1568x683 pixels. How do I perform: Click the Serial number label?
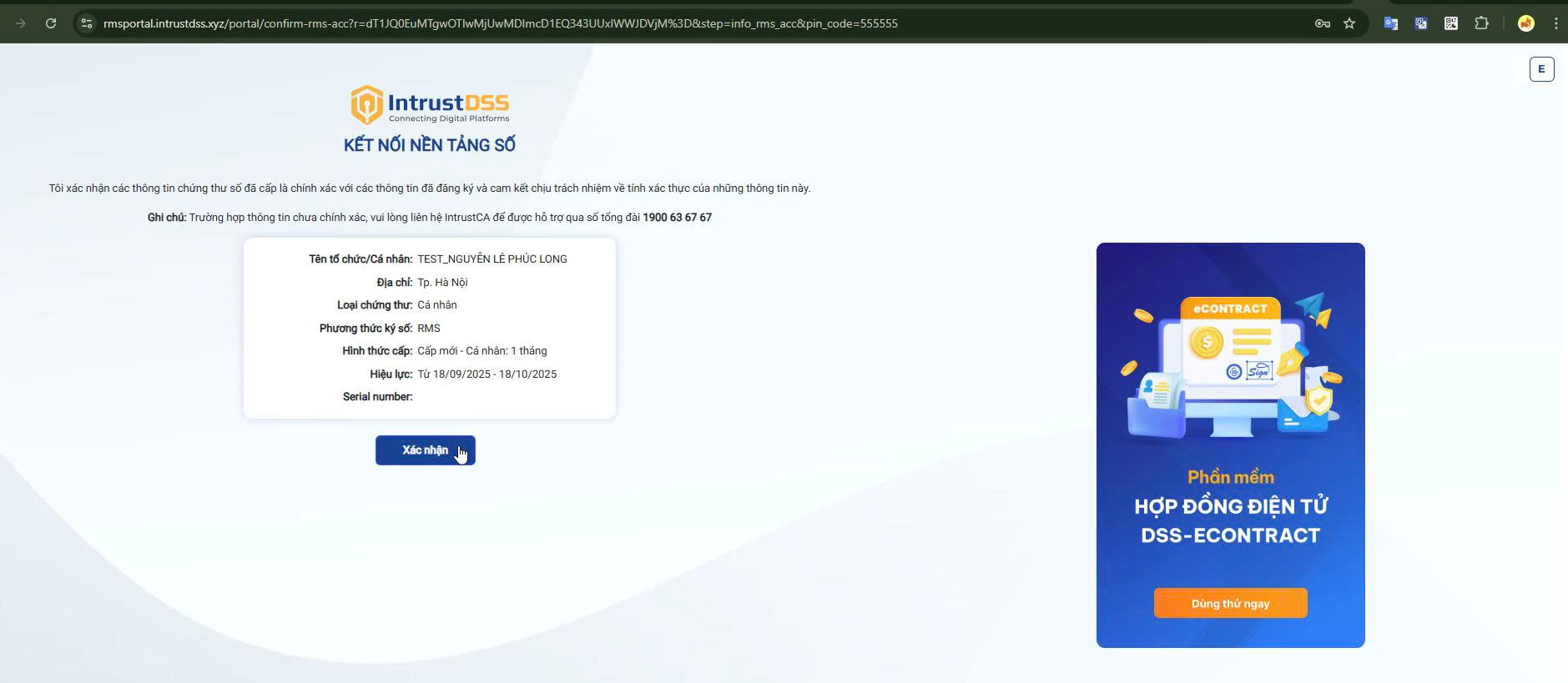tap(377, 397)
